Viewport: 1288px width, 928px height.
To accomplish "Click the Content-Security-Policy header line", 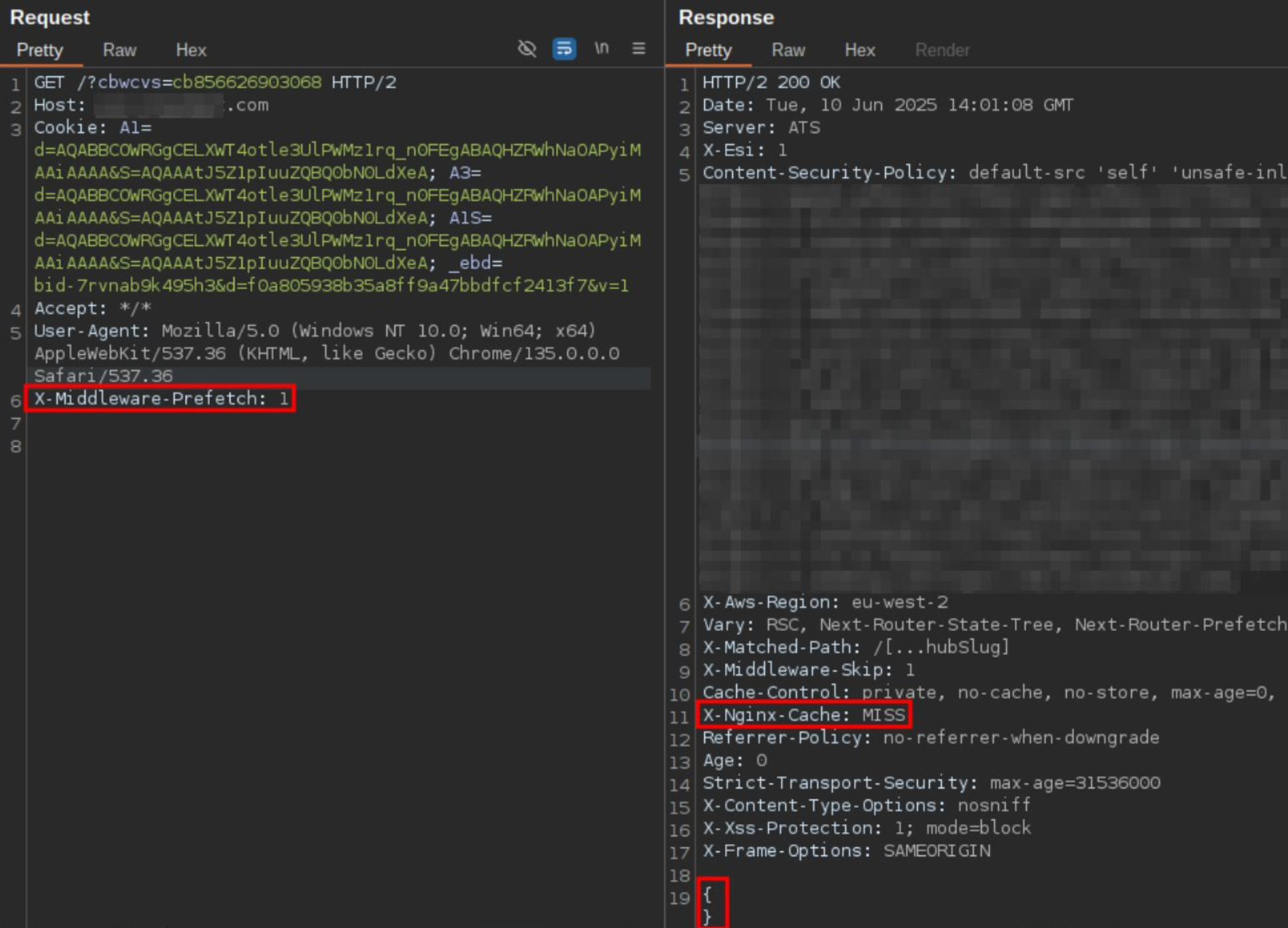I will click(994, 173).
